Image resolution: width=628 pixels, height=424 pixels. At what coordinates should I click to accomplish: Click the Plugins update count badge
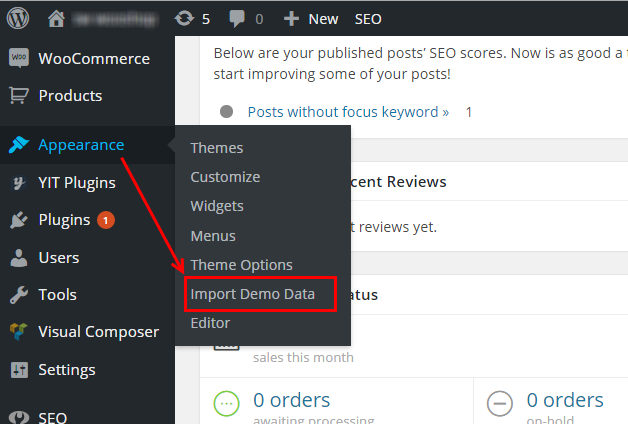pos(105,220)
